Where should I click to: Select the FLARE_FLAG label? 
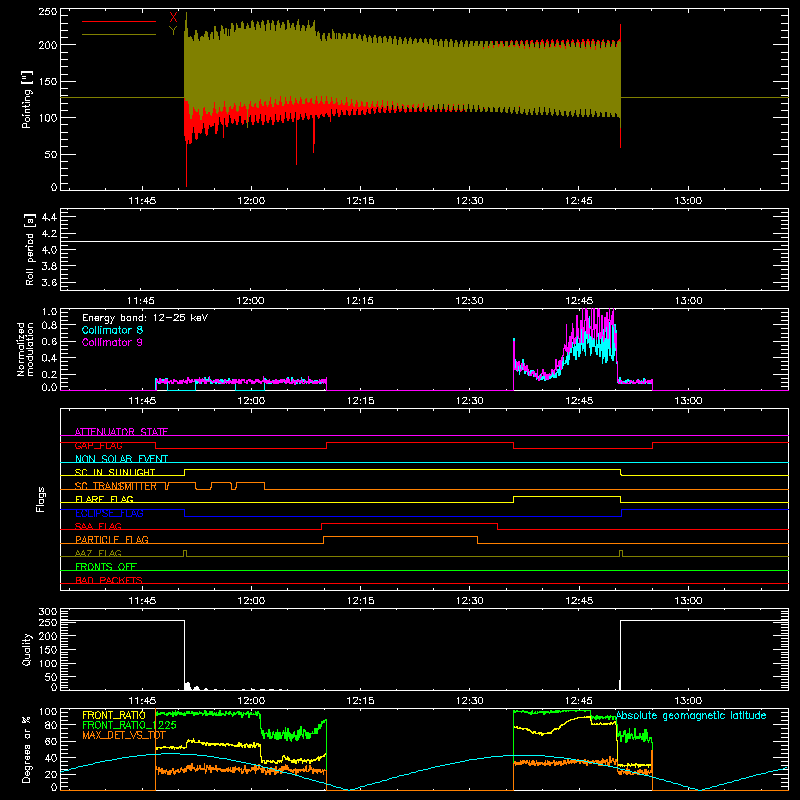[104, 499]
